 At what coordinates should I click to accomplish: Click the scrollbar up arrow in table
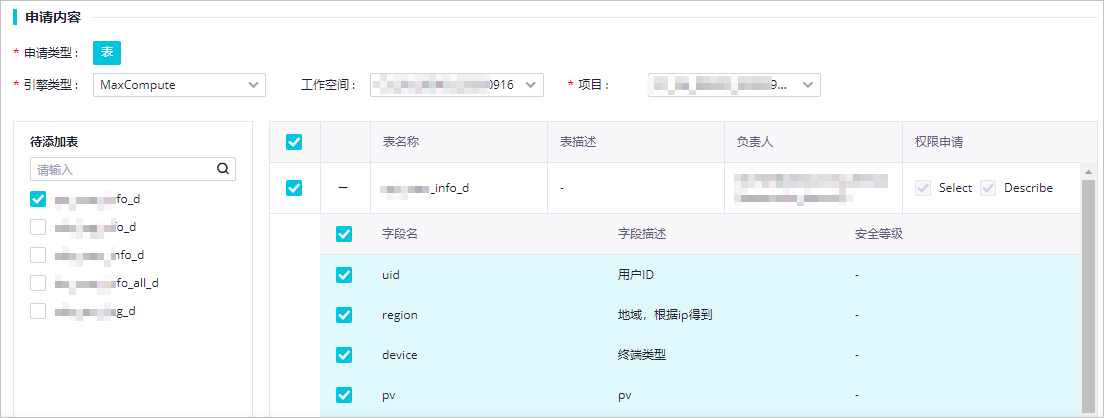pyautogui.click(x=1089, y=172)
